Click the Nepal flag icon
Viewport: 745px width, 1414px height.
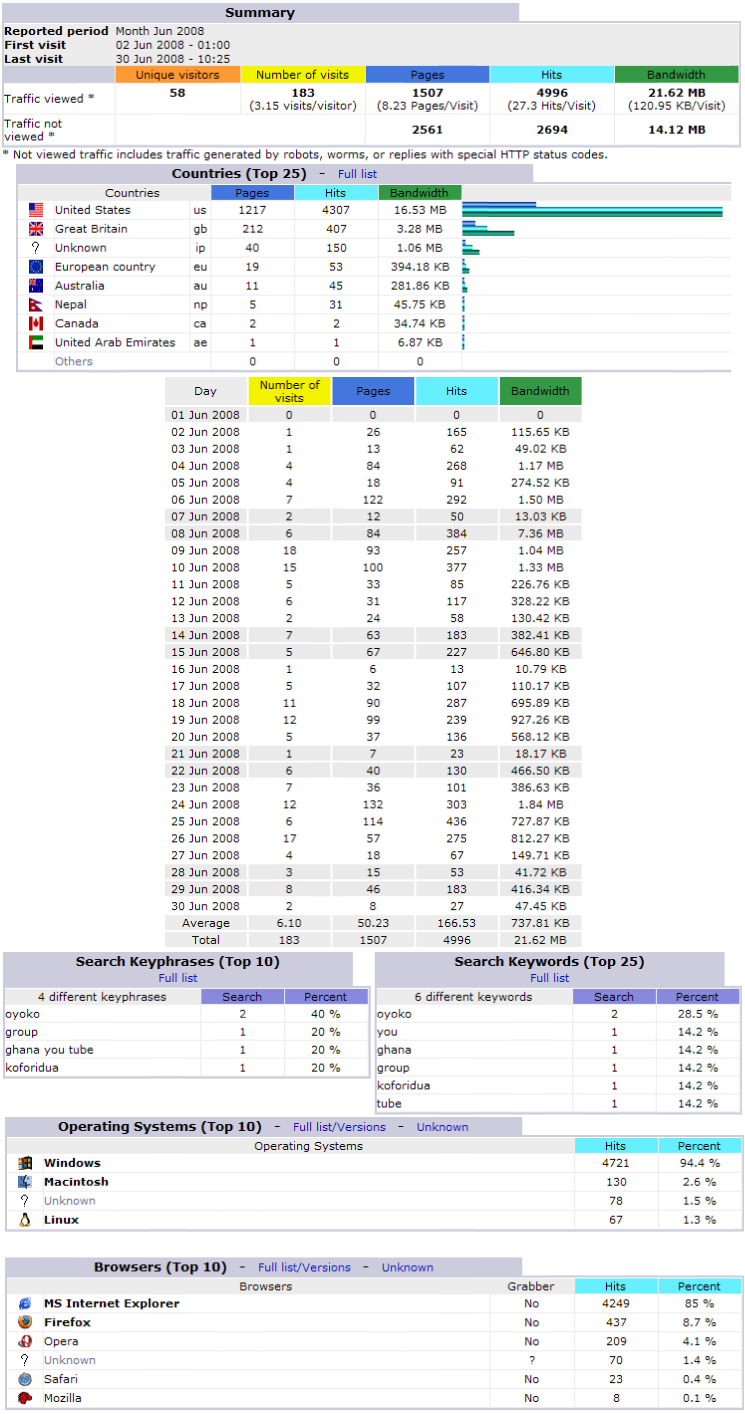35,305
